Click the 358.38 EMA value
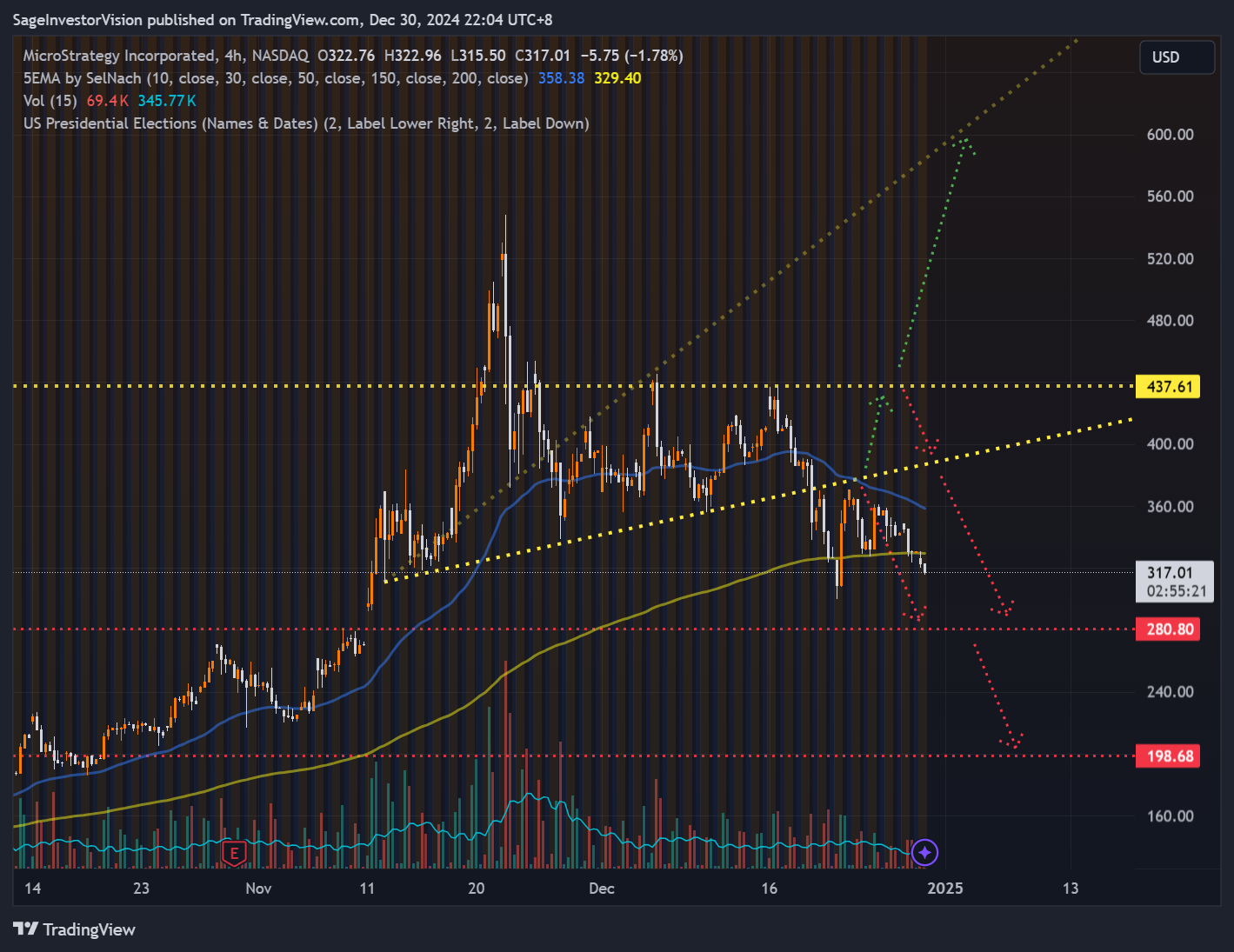This screenshot has width=1234, height=952. click(x=561, y=78)
